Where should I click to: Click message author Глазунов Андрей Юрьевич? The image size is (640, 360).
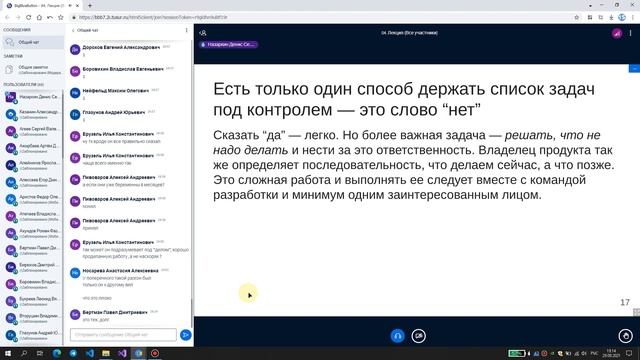(113, 112)
